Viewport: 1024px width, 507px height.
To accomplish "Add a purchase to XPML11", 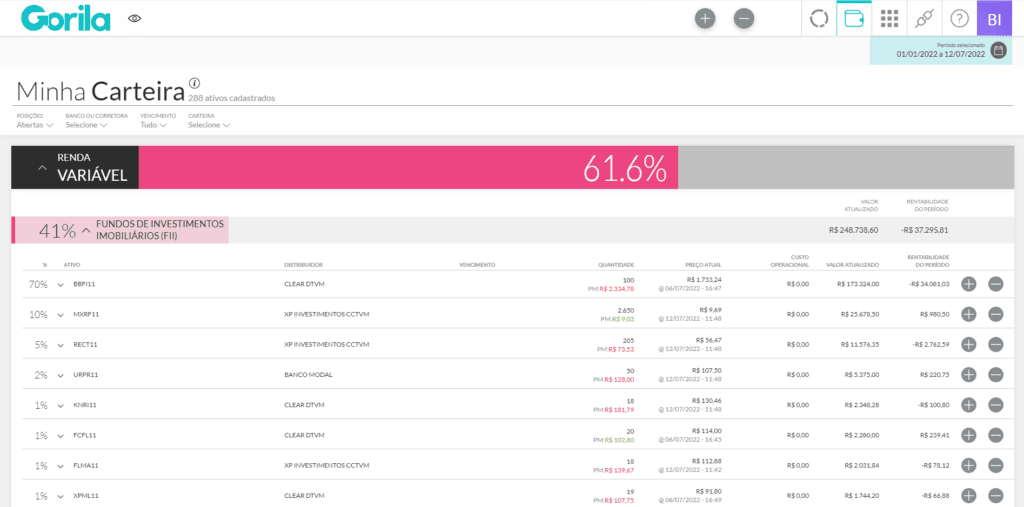I will 968,495.
